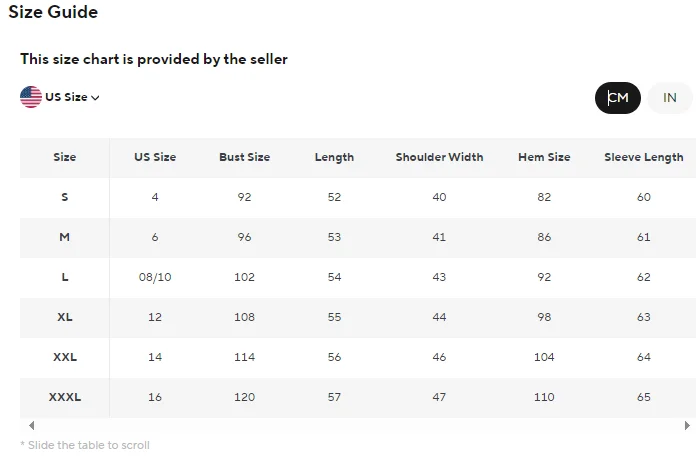Select the XL size row label
Viewport: 696px width, 461px height.
(x=65, y=317)
